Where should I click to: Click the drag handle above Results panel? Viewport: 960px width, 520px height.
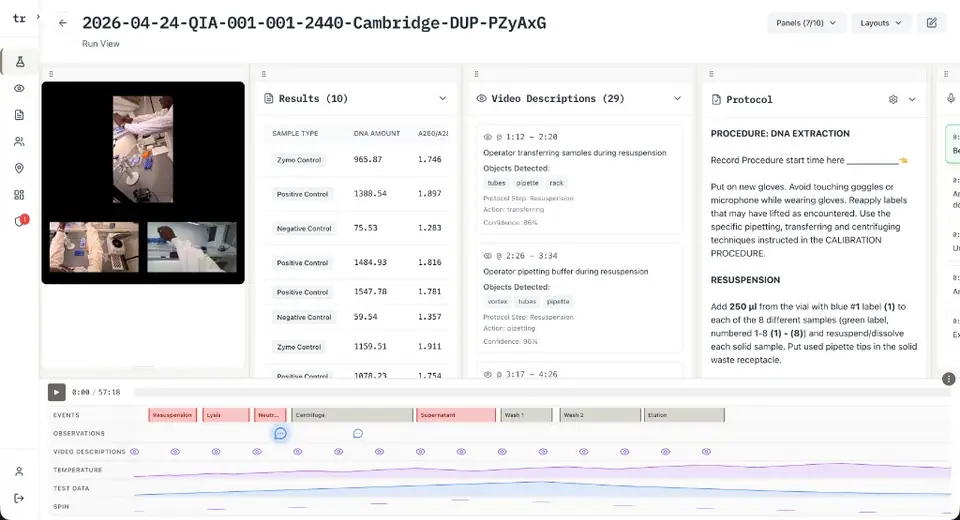tap(264, 74)
